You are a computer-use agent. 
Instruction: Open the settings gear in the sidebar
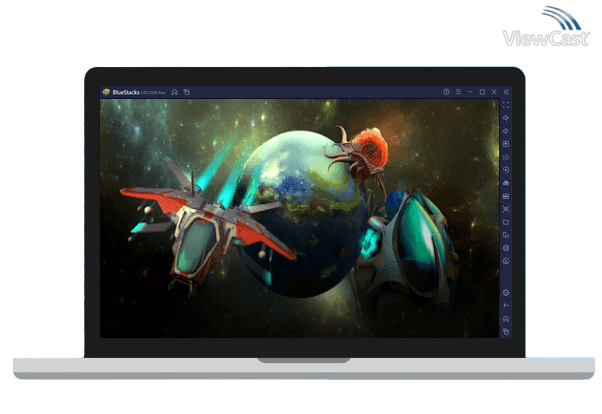click(506, 292)
